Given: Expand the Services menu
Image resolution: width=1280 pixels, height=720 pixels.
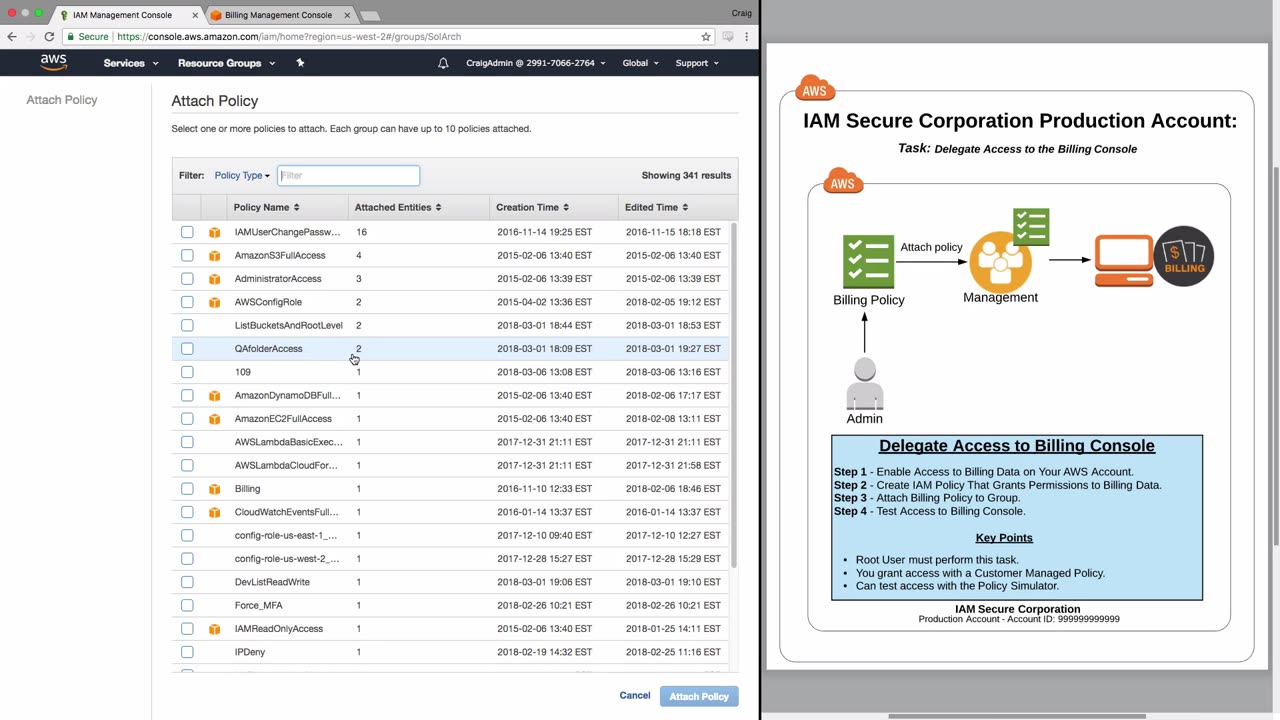Looking at the screenshot, I should (x=131, y=63).
